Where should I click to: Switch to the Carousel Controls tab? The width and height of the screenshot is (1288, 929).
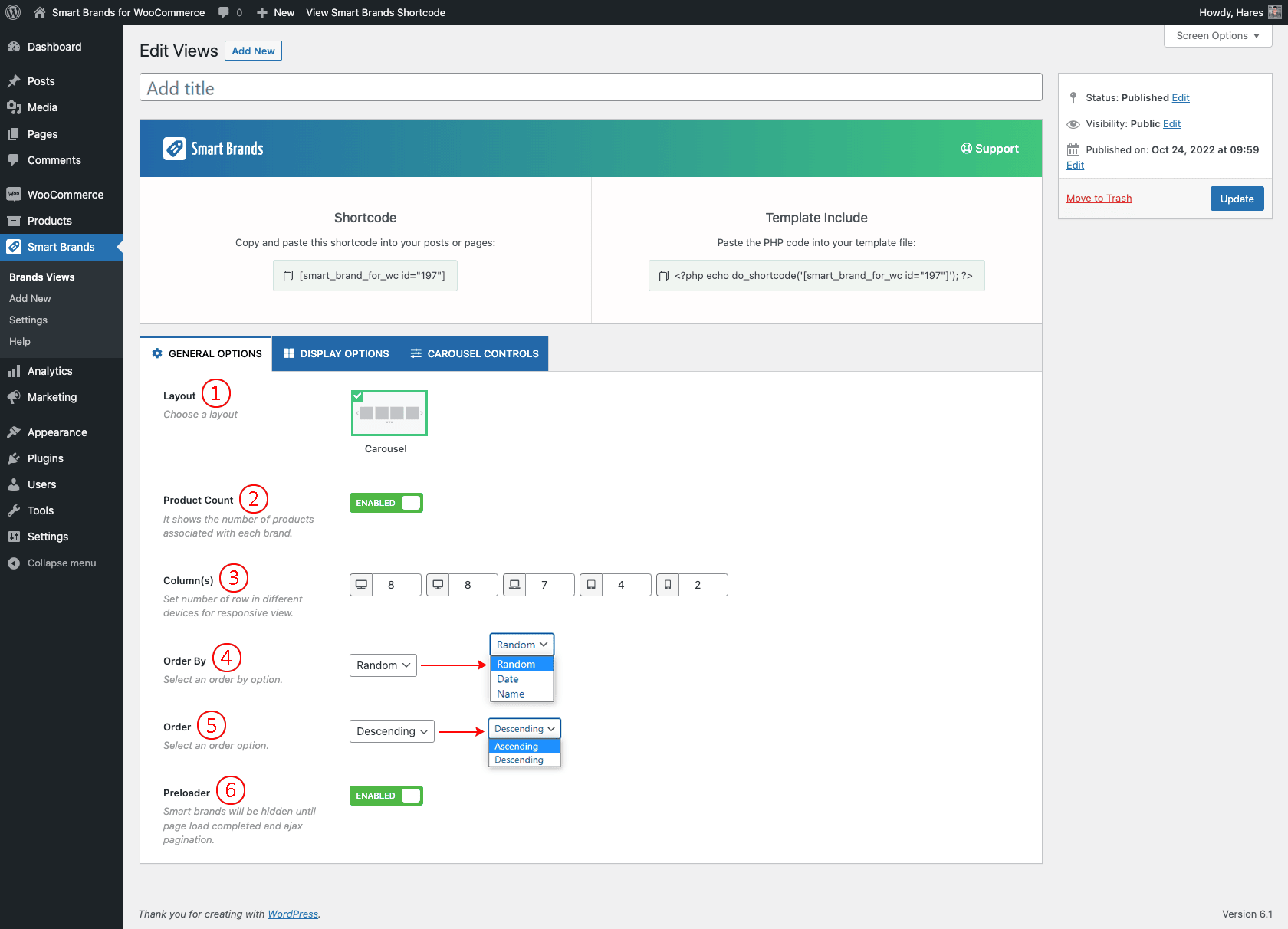pyautogui.click(x=475, y=353)
